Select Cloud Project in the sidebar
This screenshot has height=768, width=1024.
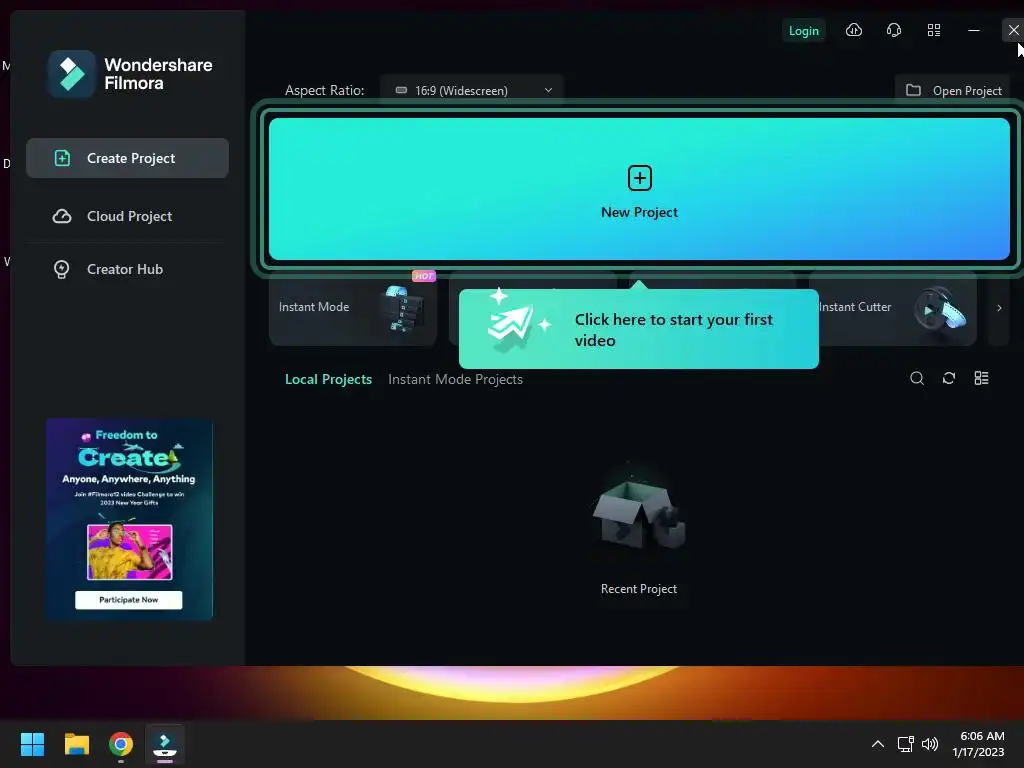coord(127,216)
